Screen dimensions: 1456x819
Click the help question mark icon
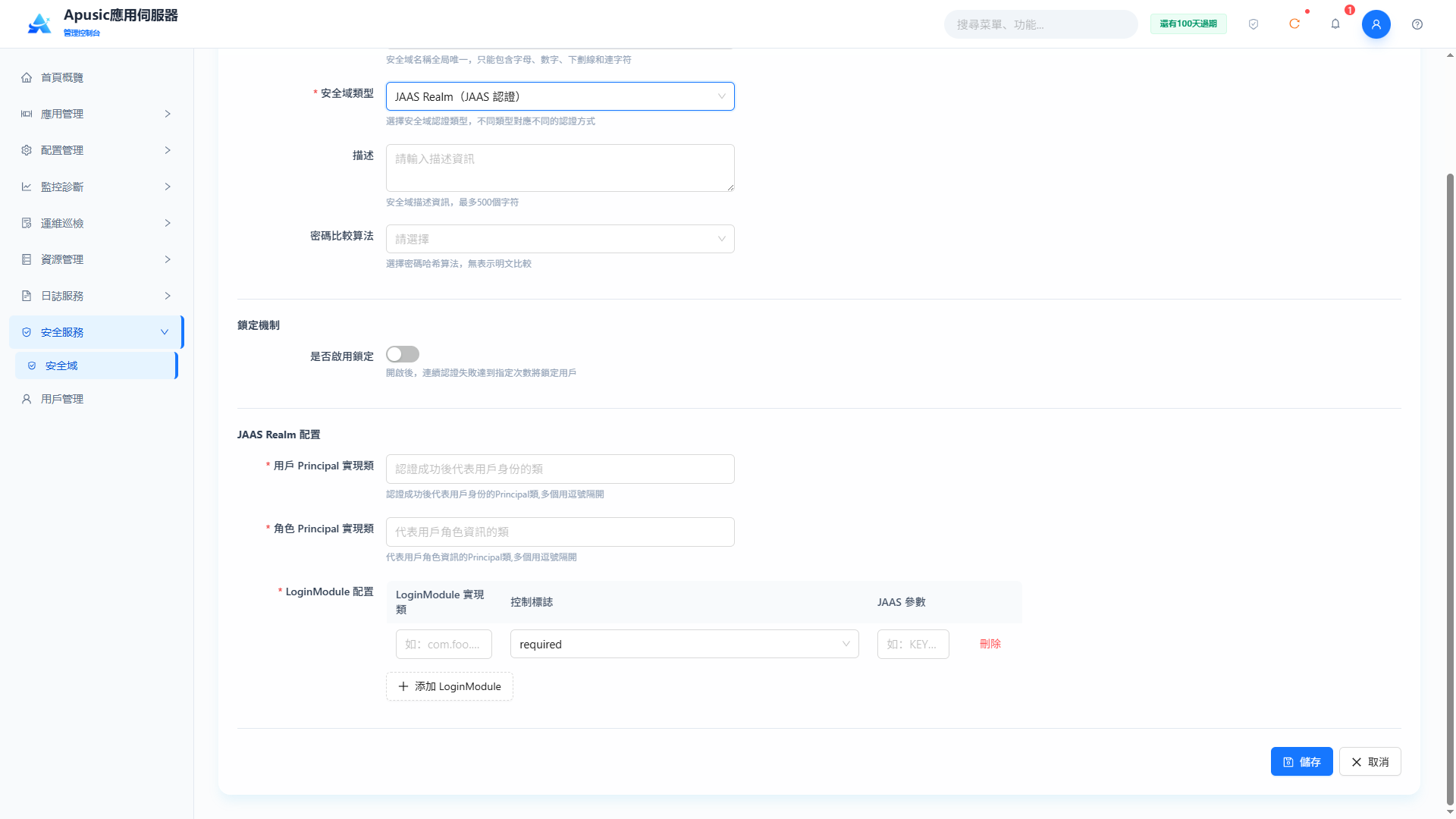[1417, 24]
